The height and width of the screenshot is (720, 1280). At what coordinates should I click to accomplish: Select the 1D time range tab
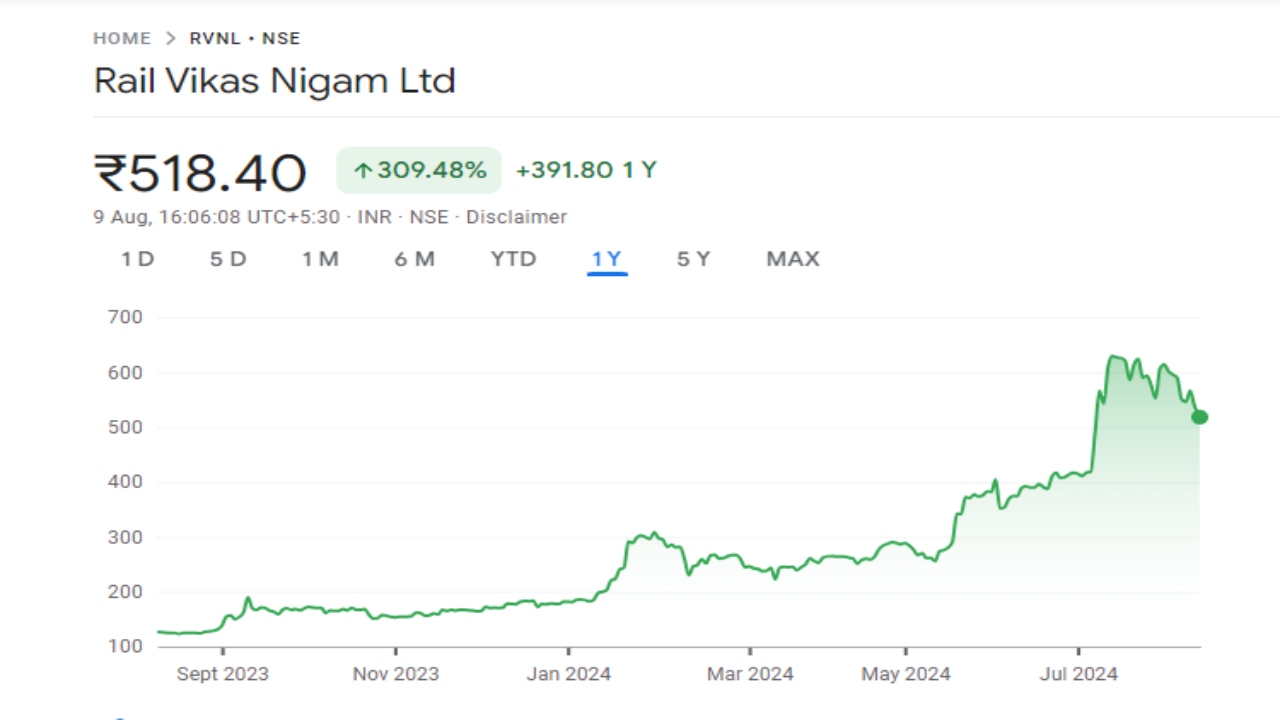click(138, 259)
